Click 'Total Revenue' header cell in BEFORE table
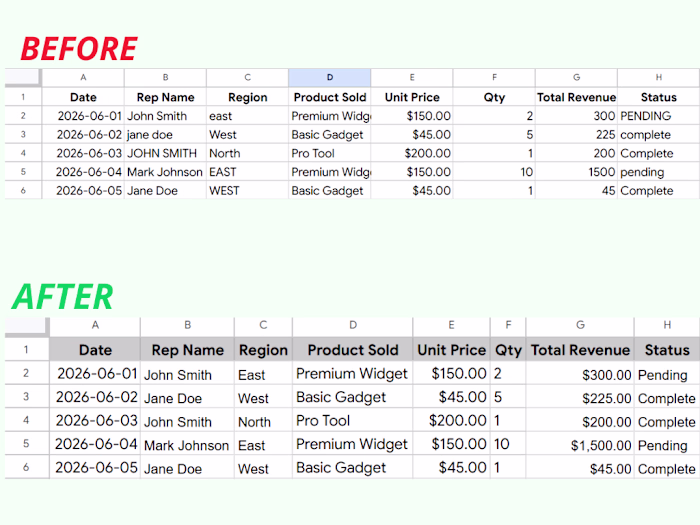Image resolution: width=700 pixels, height=525 pixels. 576,97
